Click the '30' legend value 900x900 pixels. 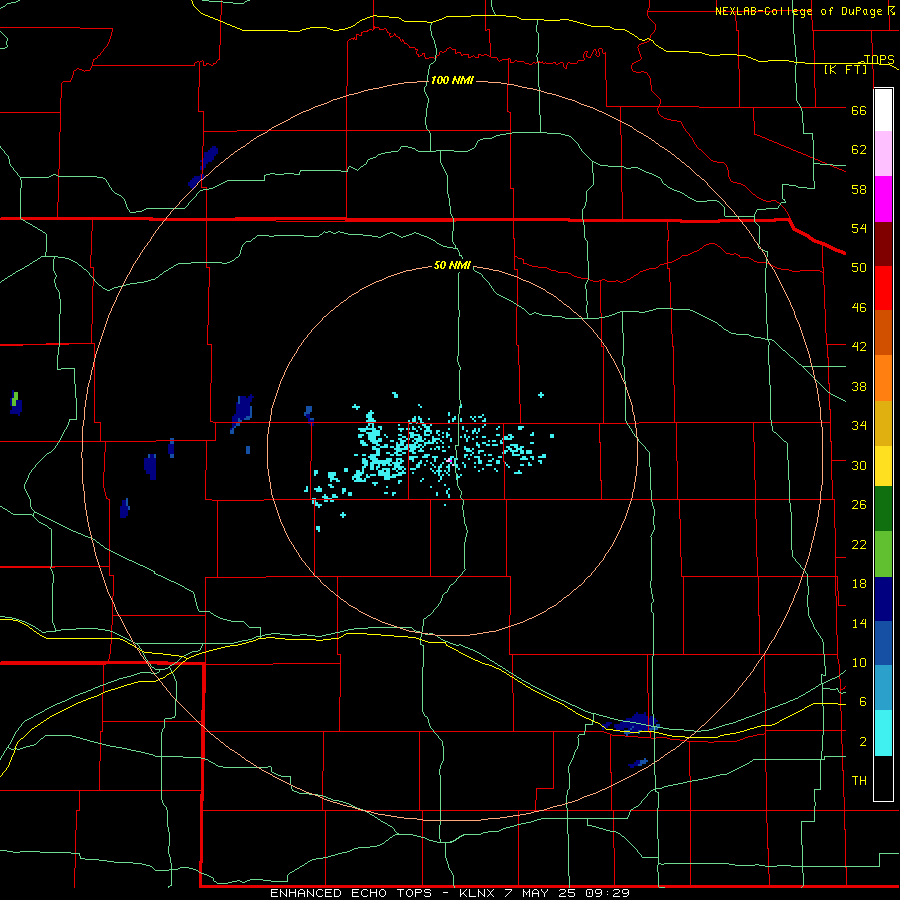[x=859, y=465]
